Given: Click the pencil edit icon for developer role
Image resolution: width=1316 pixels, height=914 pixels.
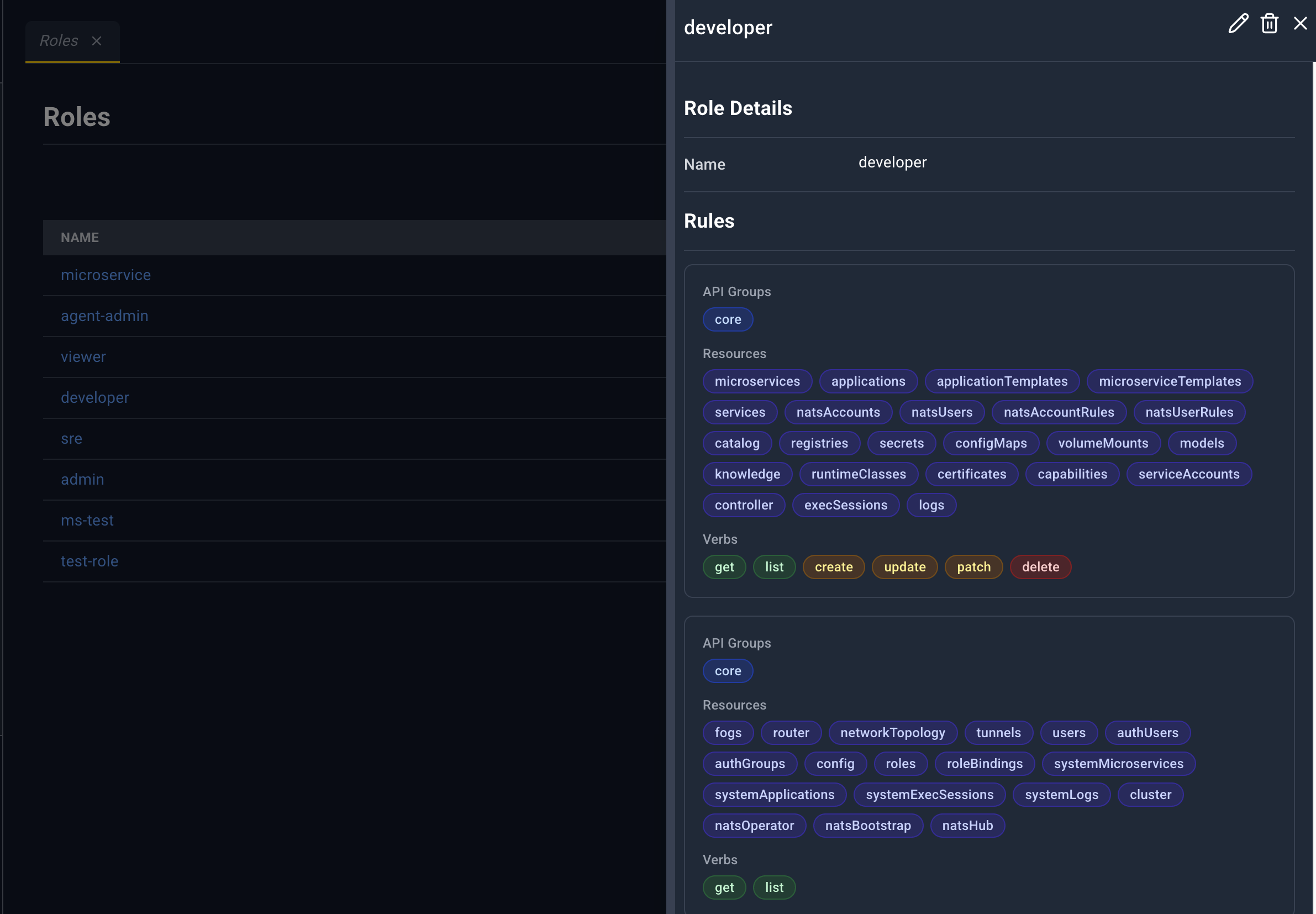Looking at the screenshot, I should [1238, 23].
